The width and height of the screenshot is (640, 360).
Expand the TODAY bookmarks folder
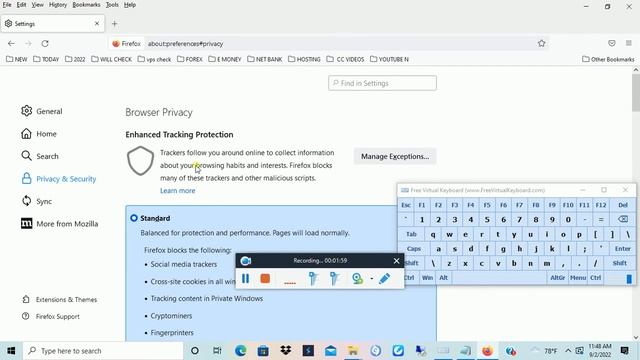46,59
